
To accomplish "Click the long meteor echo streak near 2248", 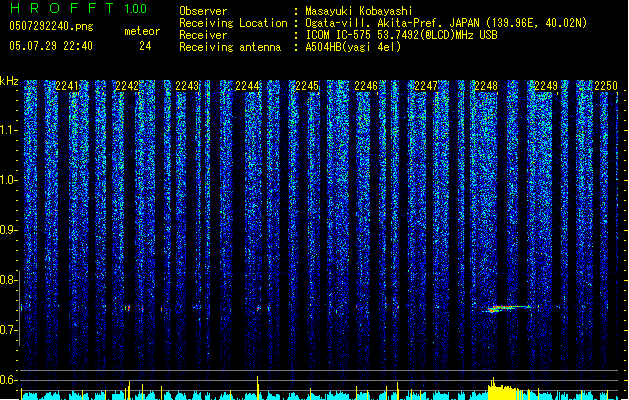I will tap(506, 309).
